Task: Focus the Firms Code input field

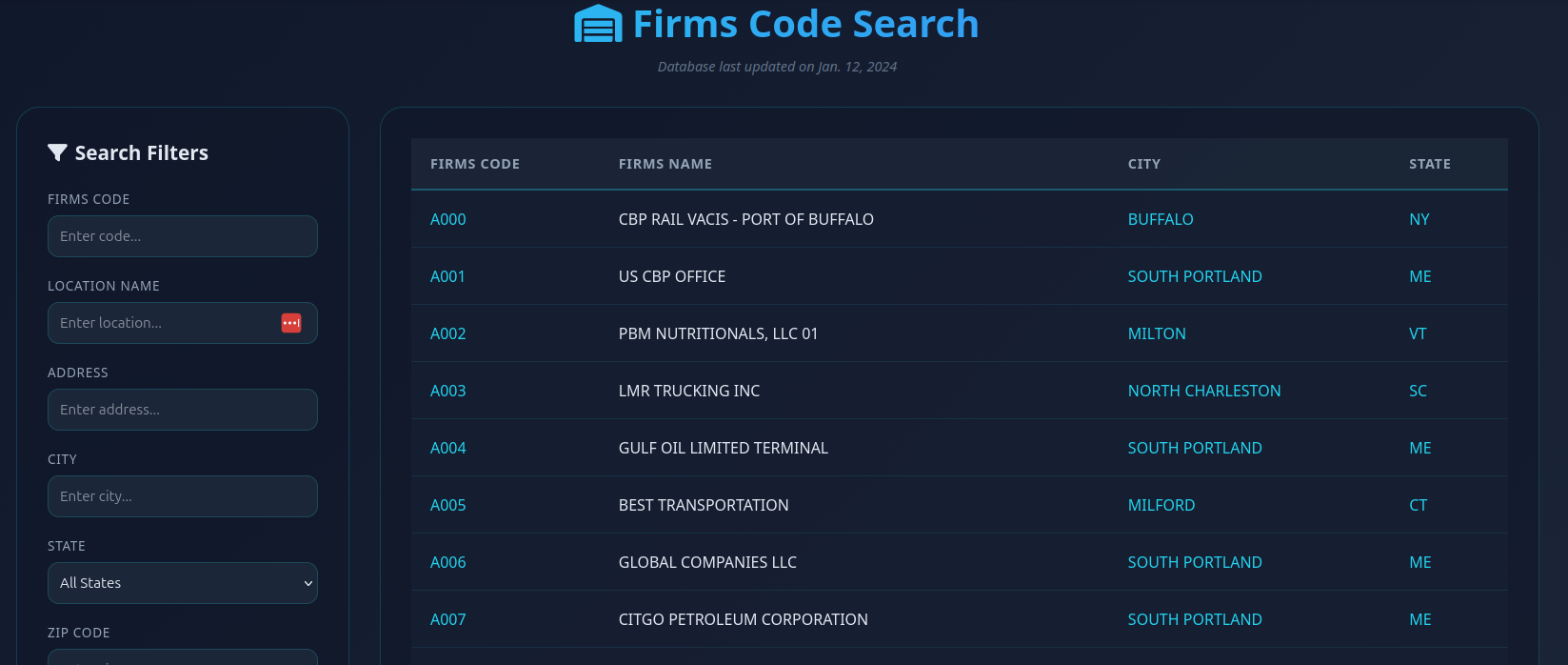Action: pos(183,236)
